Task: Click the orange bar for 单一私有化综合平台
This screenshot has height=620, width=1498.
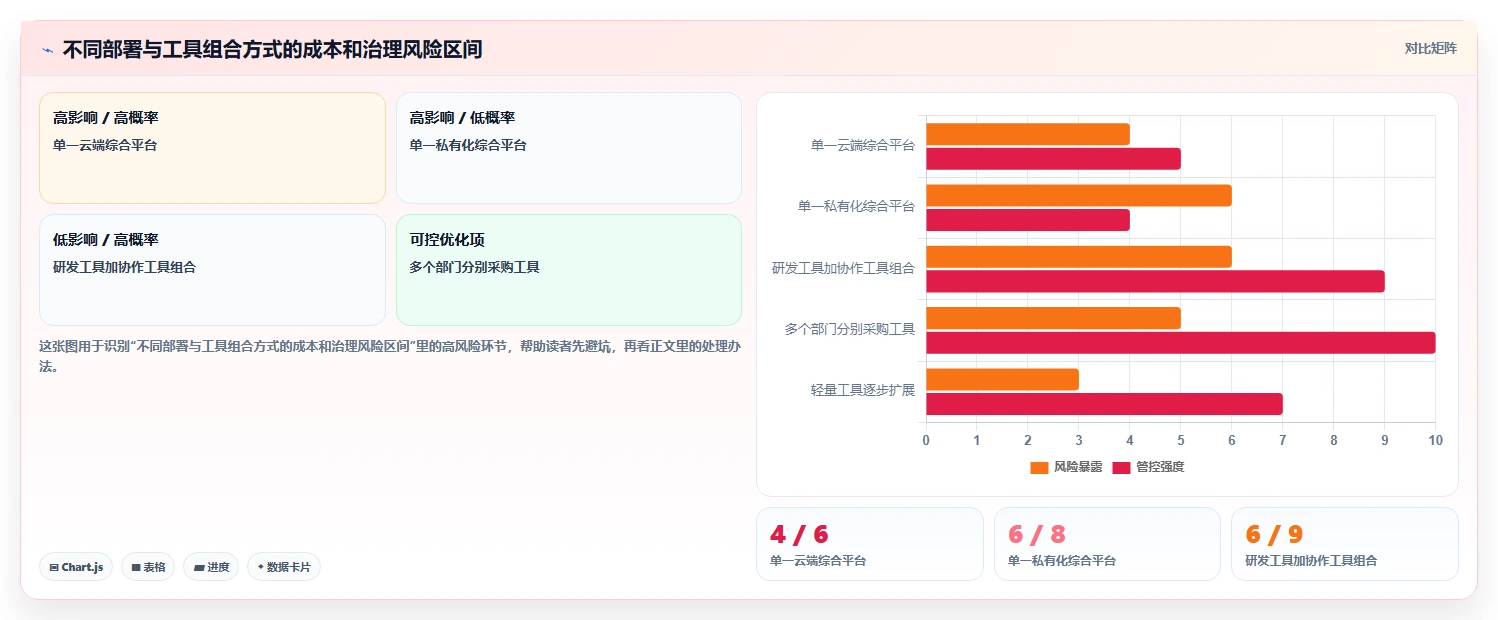Action: (x=1079, y=195)
